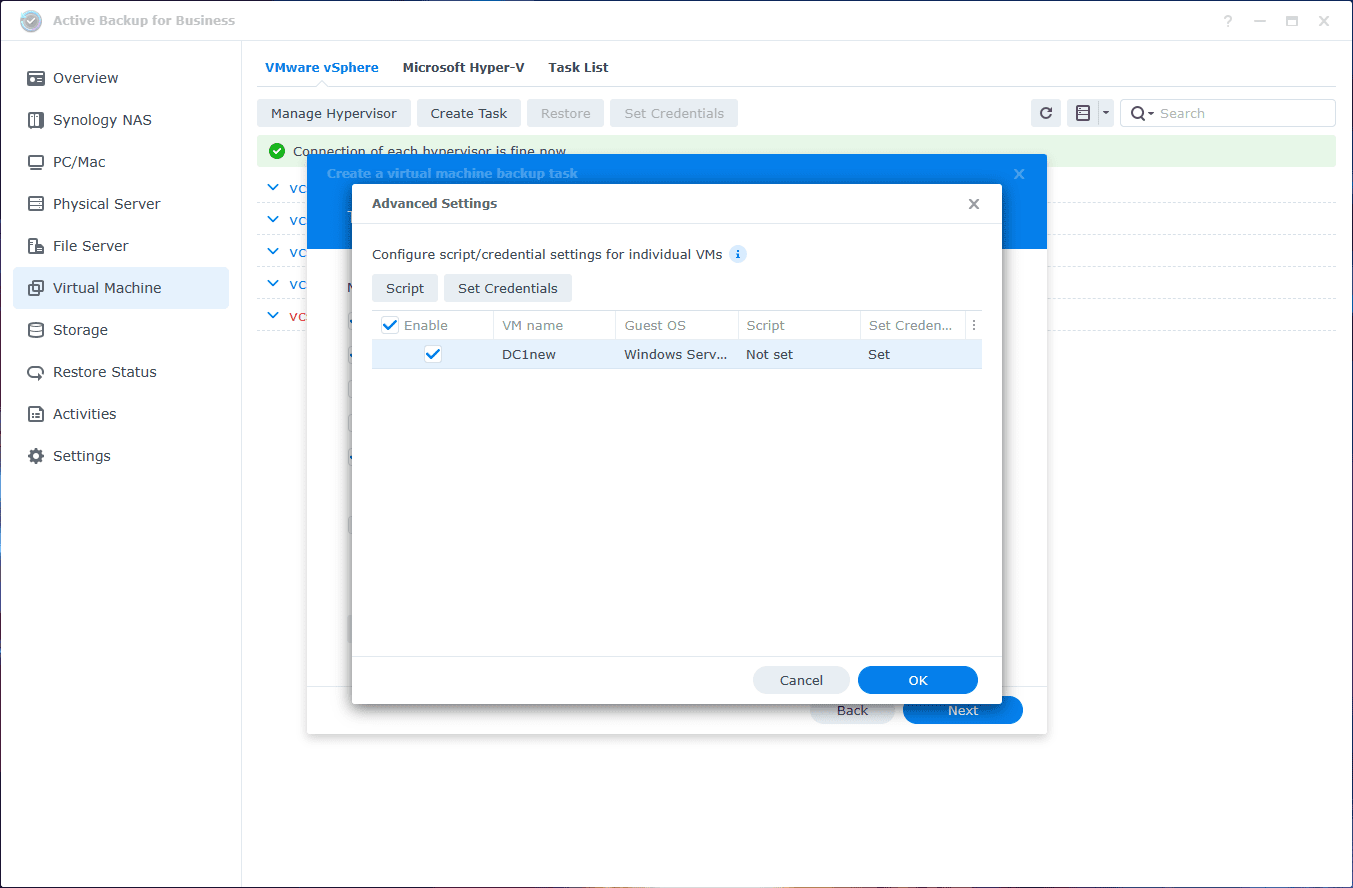Click Set Credentials in the Advanced Settings dialog

(508, 288)
